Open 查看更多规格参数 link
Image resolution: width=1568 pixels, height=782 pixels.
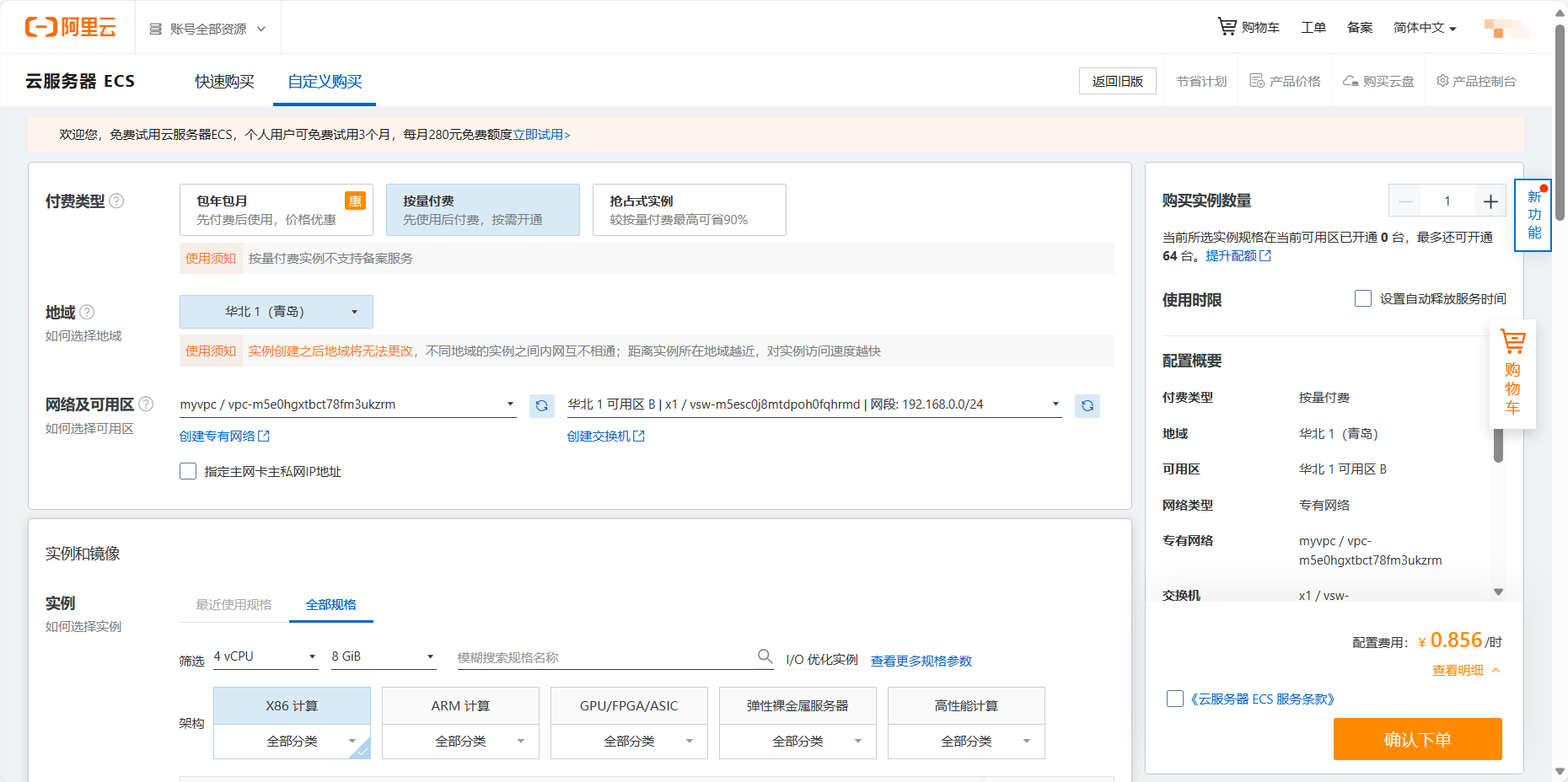921,661
